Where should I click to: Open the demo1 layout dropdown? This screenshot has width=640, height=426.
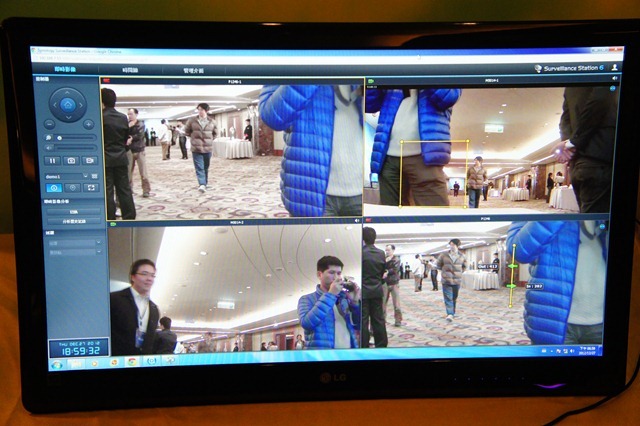tap(66, 176)
